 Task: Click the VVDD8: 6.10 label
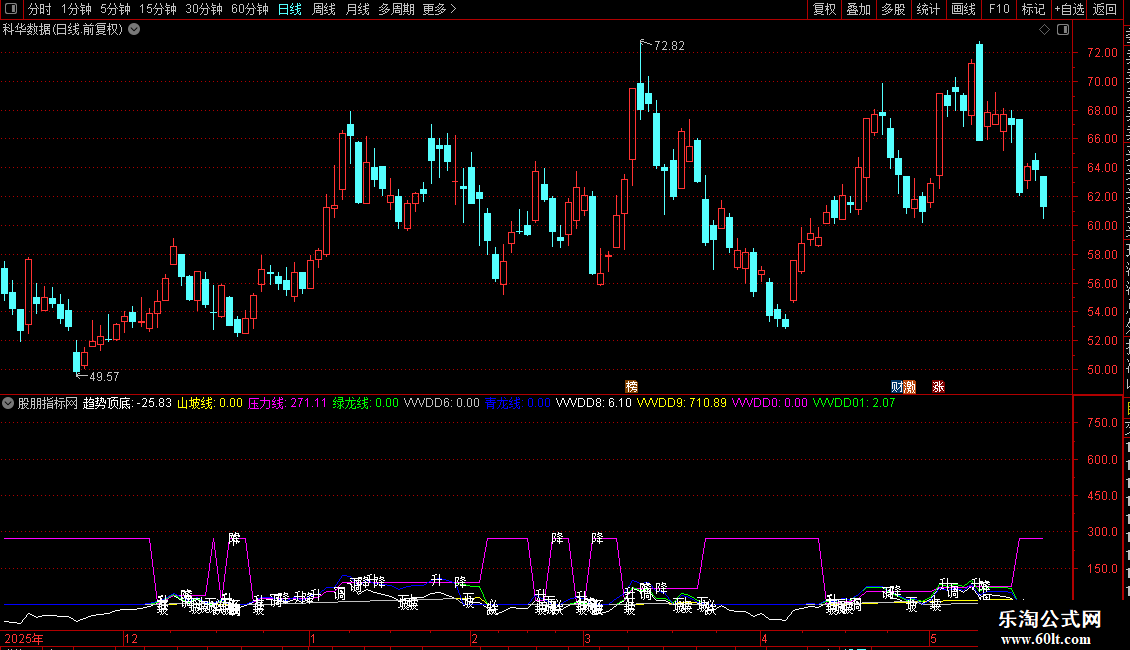click(x=594, y=403)
